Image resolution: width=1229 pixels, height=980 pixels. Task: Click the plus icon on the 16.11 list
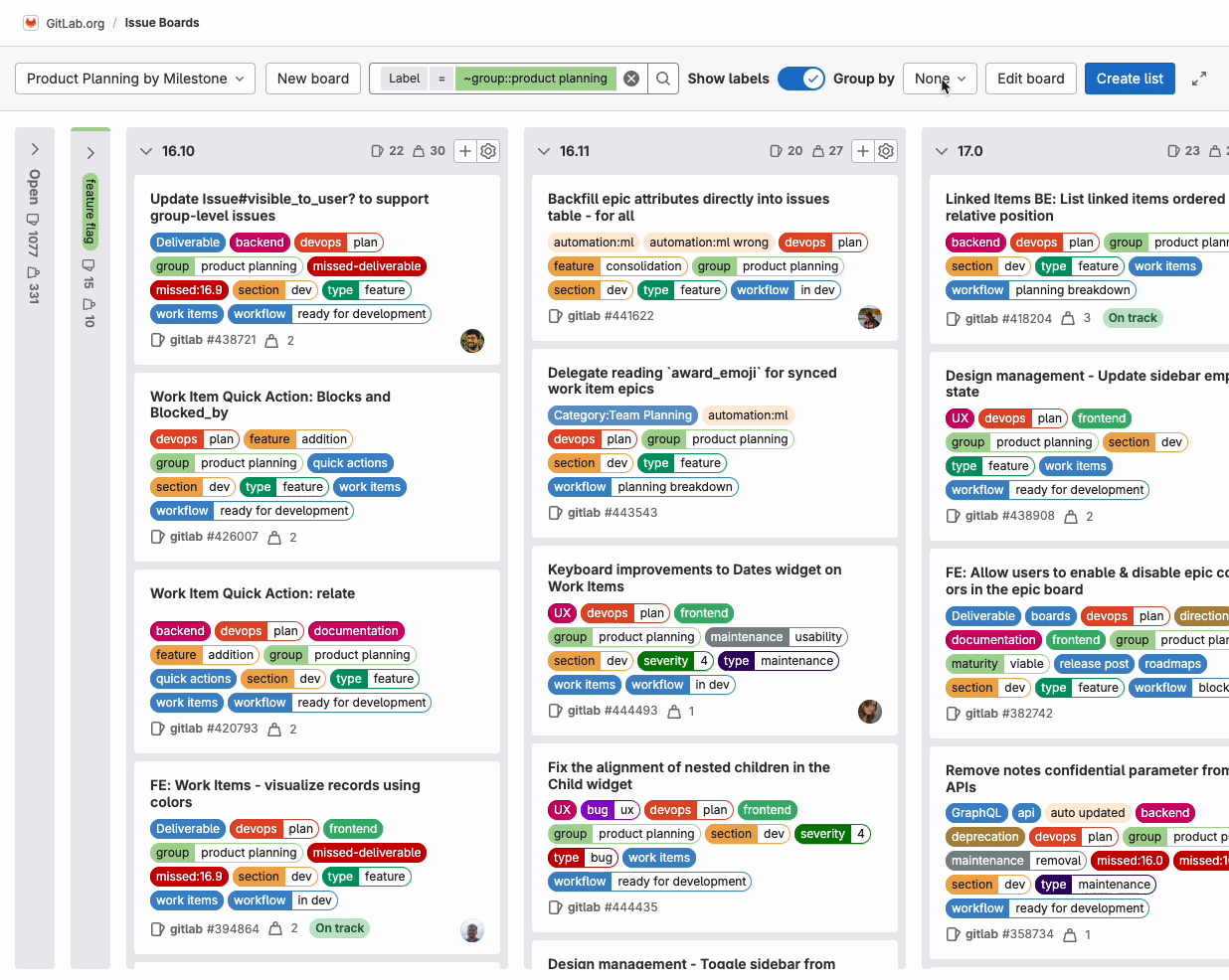pyautogui.click(x=862, y=151)
